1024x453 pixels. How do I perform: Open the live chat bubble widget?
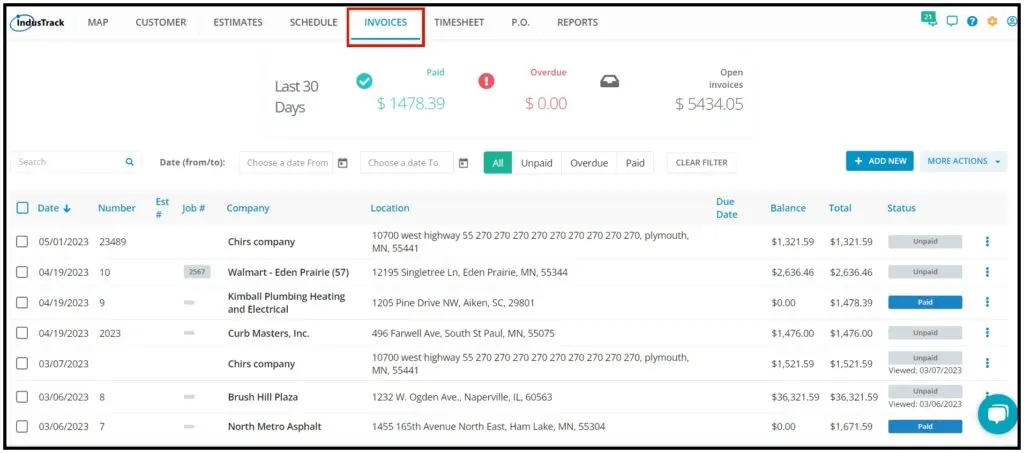click(998, 414)
